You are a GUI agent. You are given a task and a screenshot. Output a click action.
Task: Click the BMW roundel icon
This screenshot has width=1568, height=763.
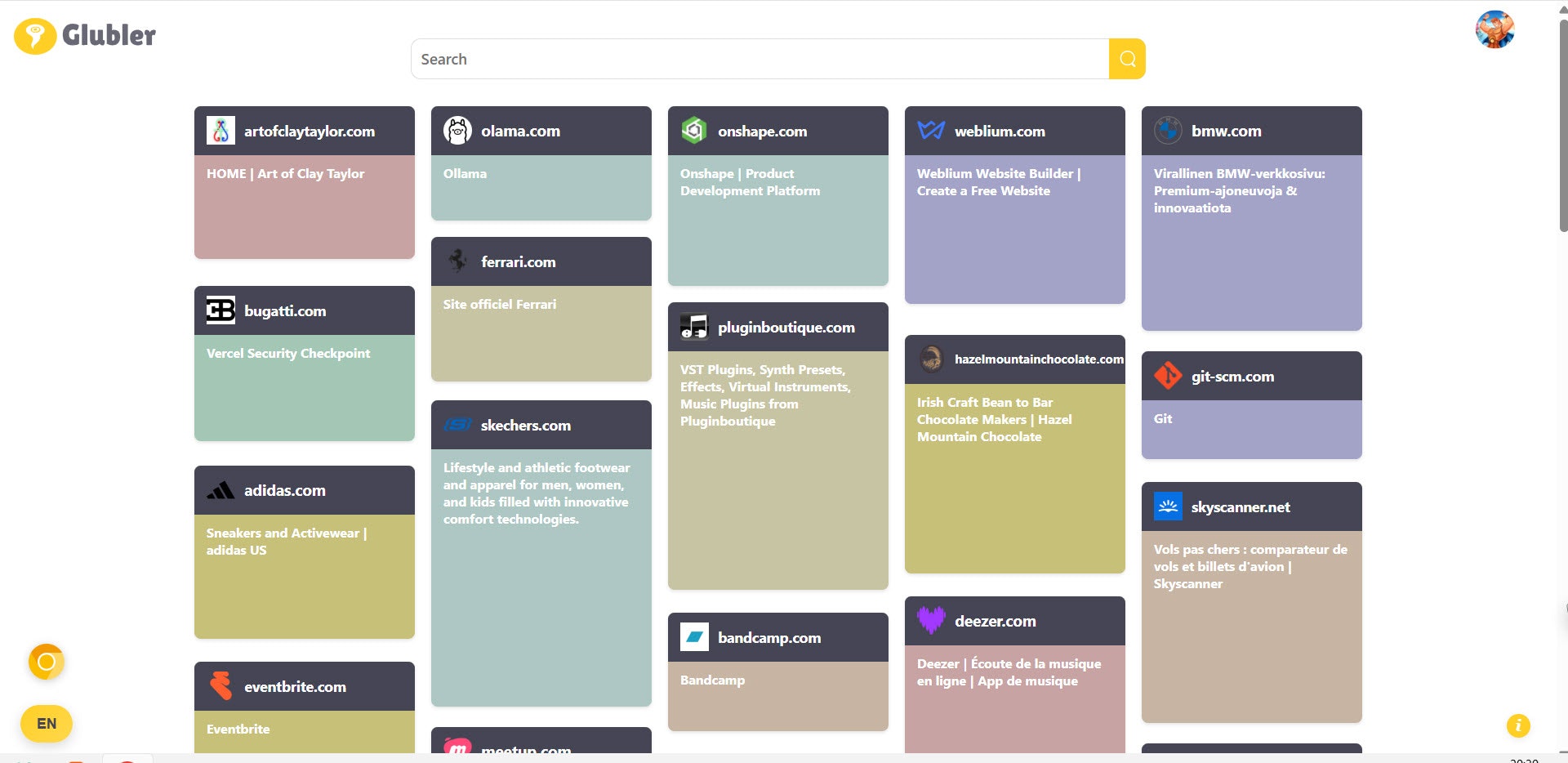1169,130
